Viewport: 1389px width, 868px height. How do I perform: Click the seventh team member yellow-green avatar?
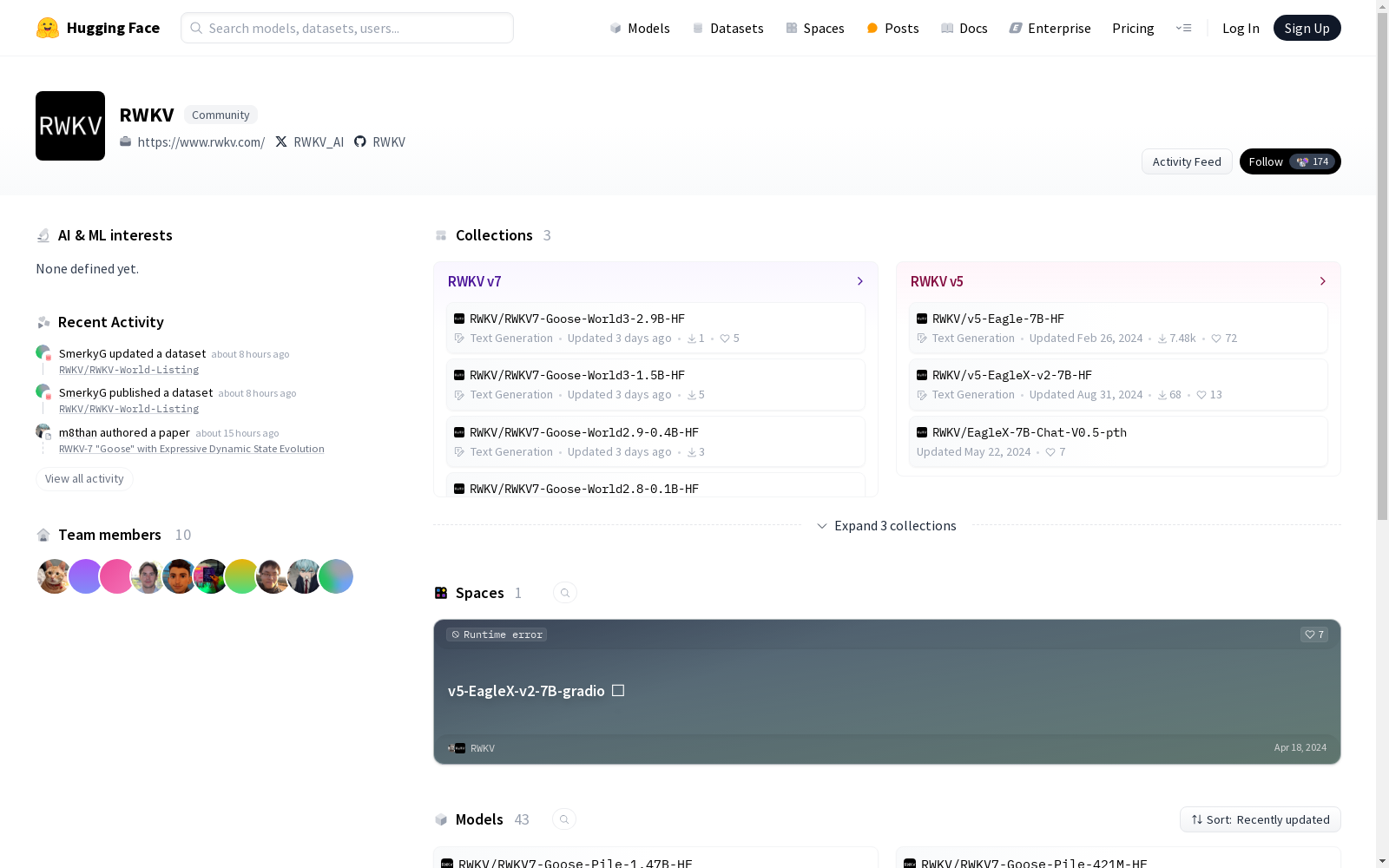click(241, 576)
